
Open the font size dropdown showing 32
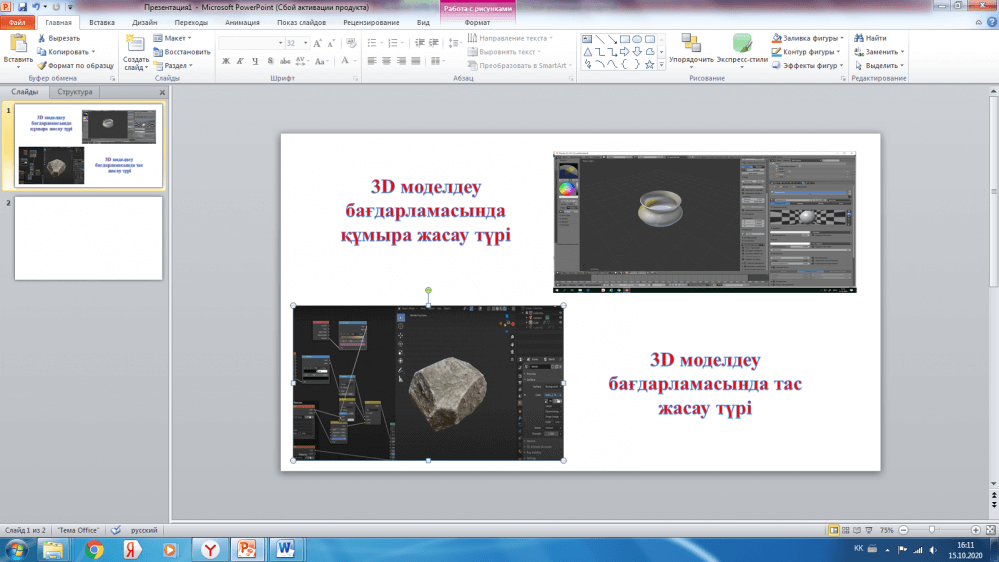(x=304, y=43)
